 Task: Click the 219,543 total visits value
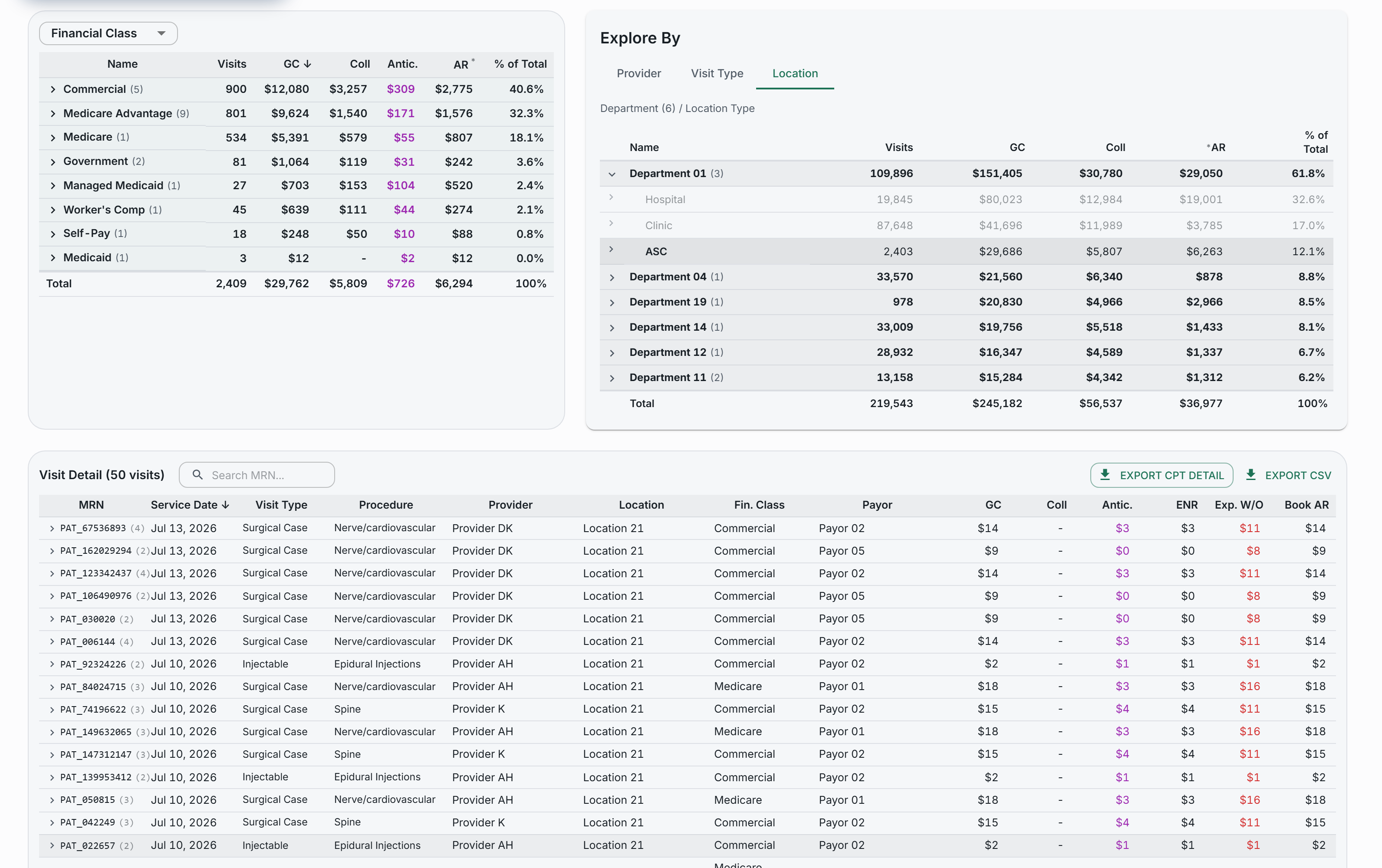[891, 403]
